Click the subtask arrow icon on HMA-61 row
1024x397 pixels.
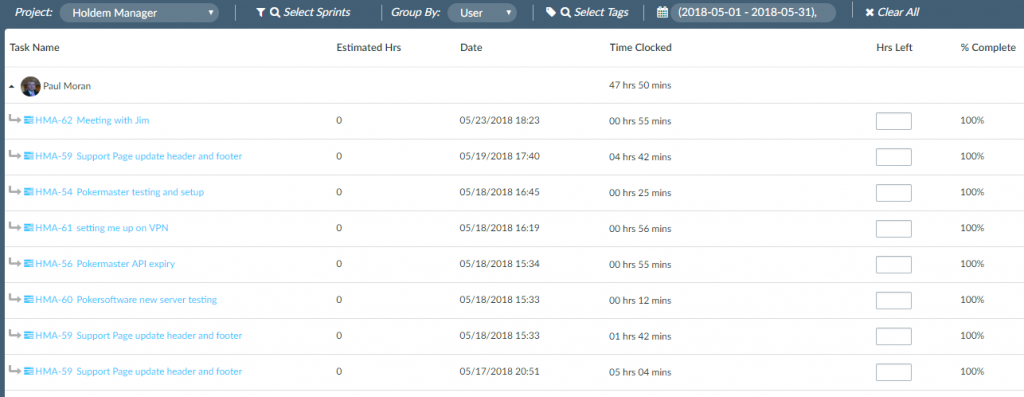14,227
